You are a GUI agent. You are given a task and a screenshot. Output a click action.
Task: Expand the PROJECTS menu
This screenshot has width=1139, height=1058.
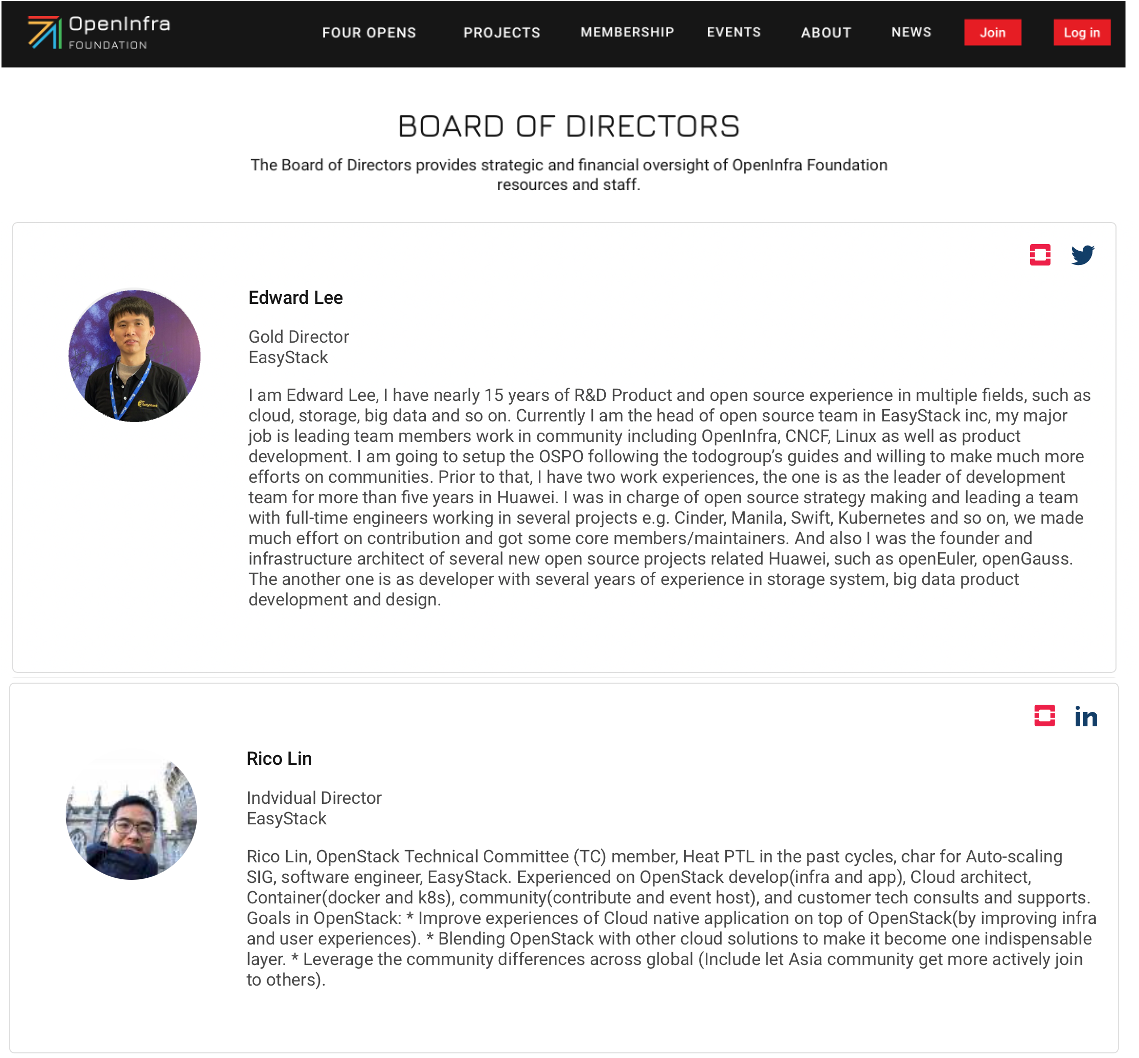[502, 32]
